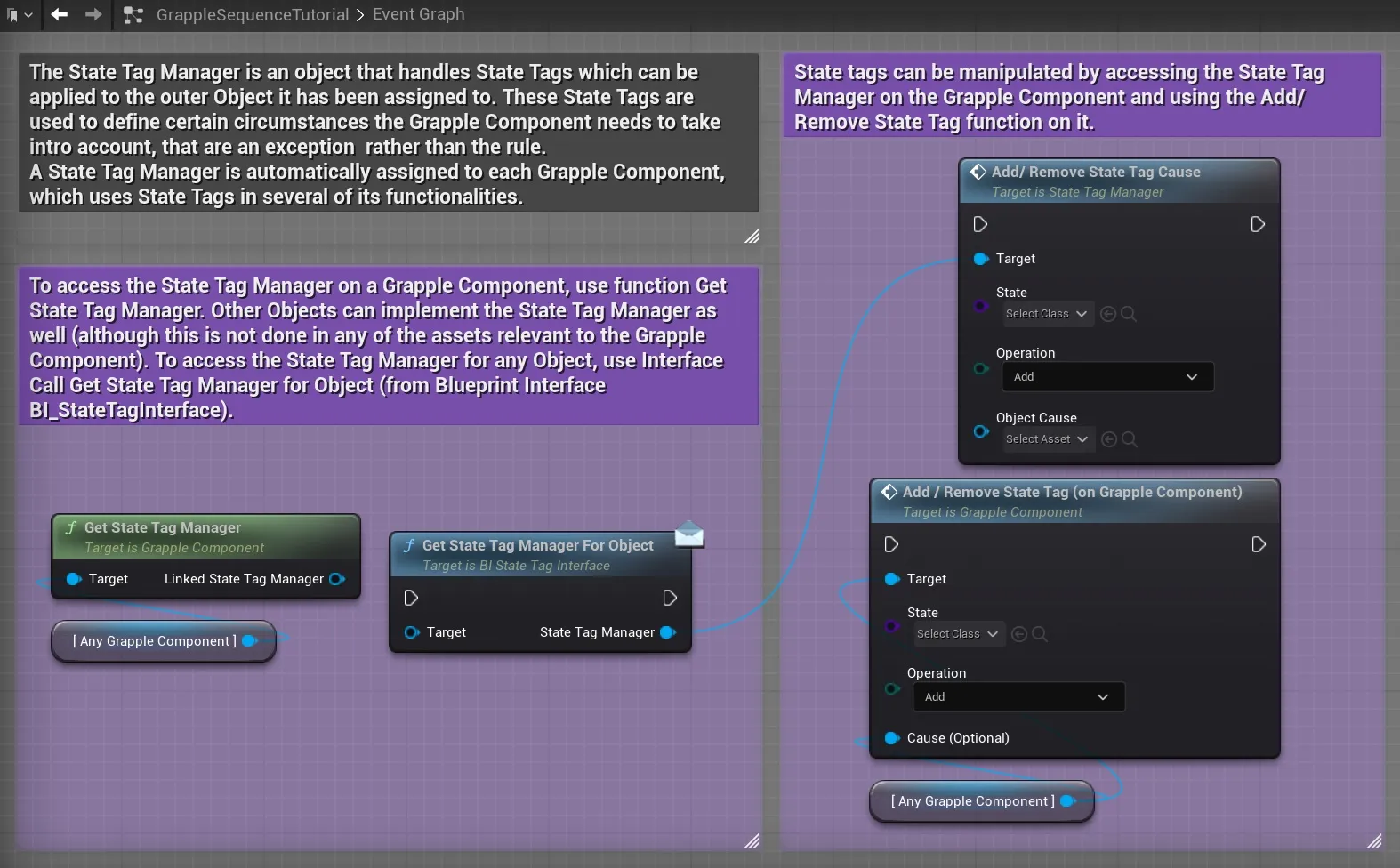The image size is (1400, 868).
Task: Open the bookmarks dropdown in toolbar
Action: point(19,15)
